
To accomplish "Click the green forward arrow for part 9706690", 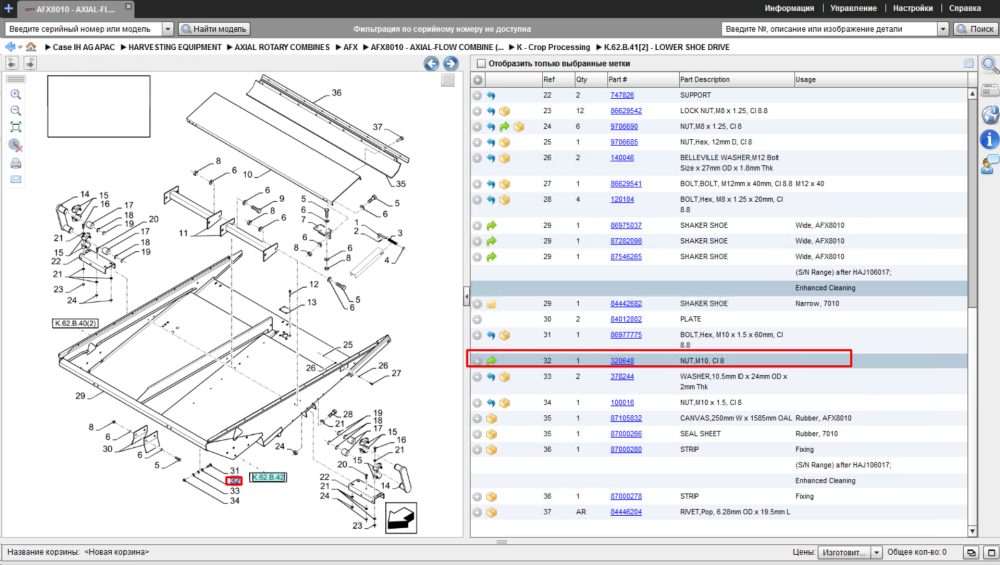I will tap(504, 126).
